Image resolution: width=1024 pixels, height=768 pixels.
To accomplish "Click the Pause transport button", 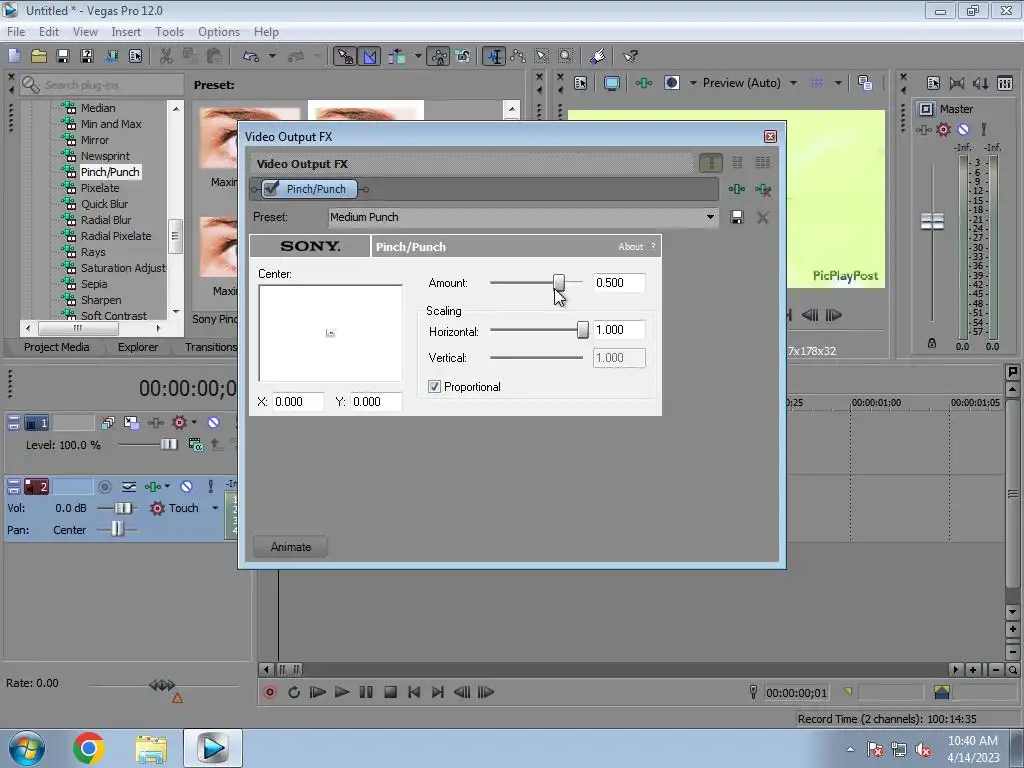I will 366,692.
